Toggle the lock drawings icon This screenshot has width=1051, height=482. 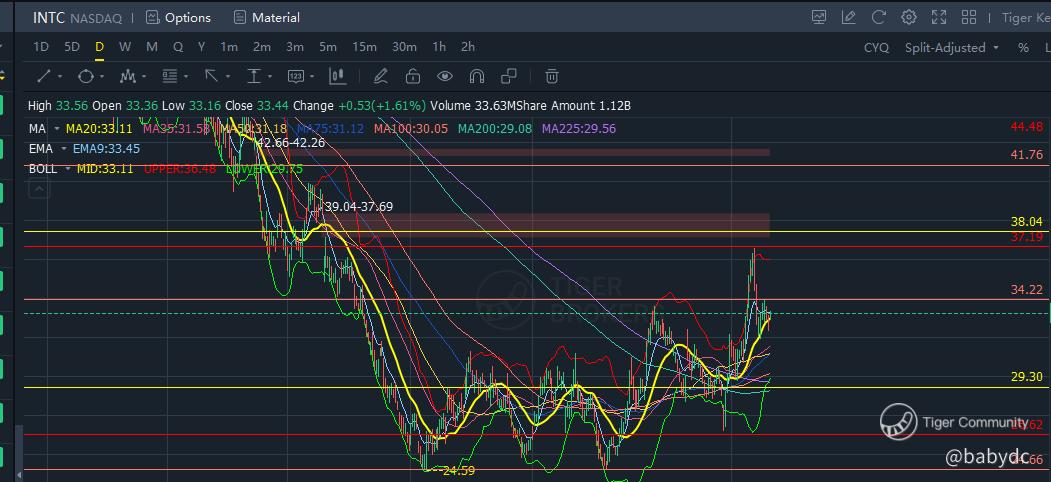click(x=413, y=76)
